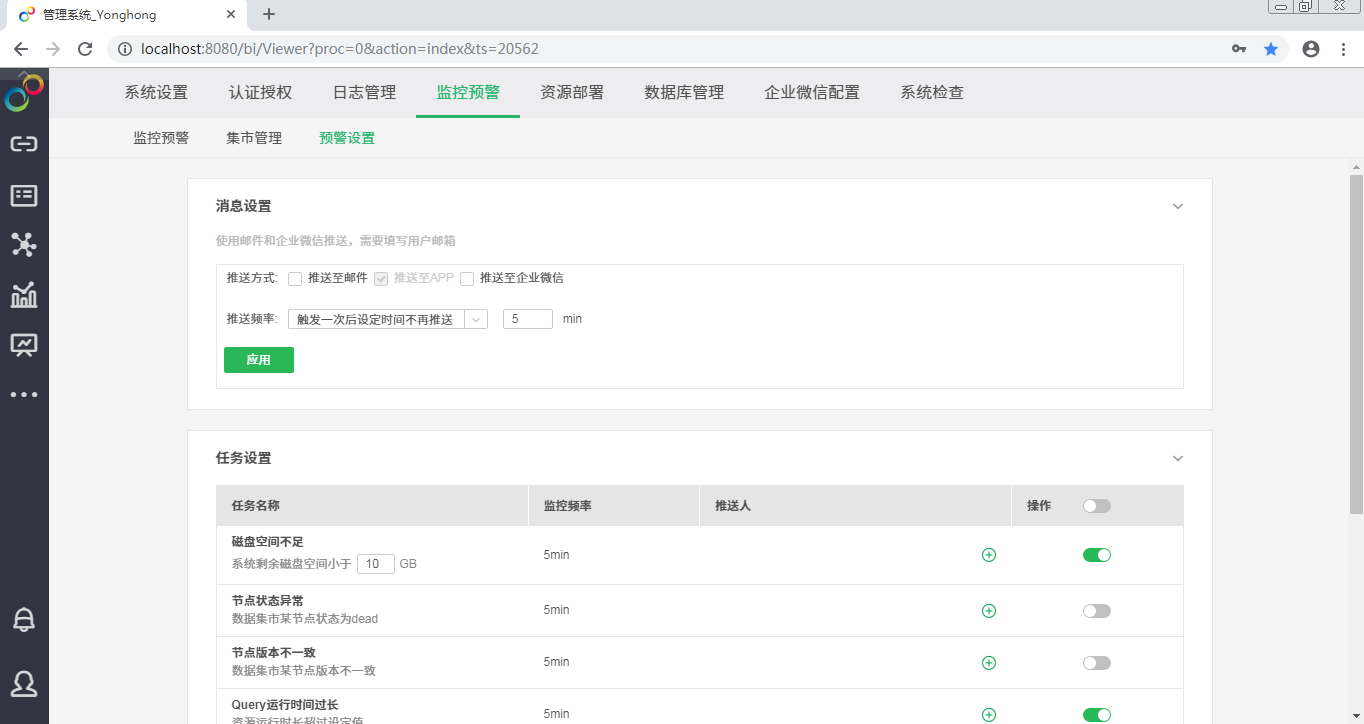Viewport: 1364px width, 724px height.
Task: Open the notification bell in sidebar
Action: point(24,620)
